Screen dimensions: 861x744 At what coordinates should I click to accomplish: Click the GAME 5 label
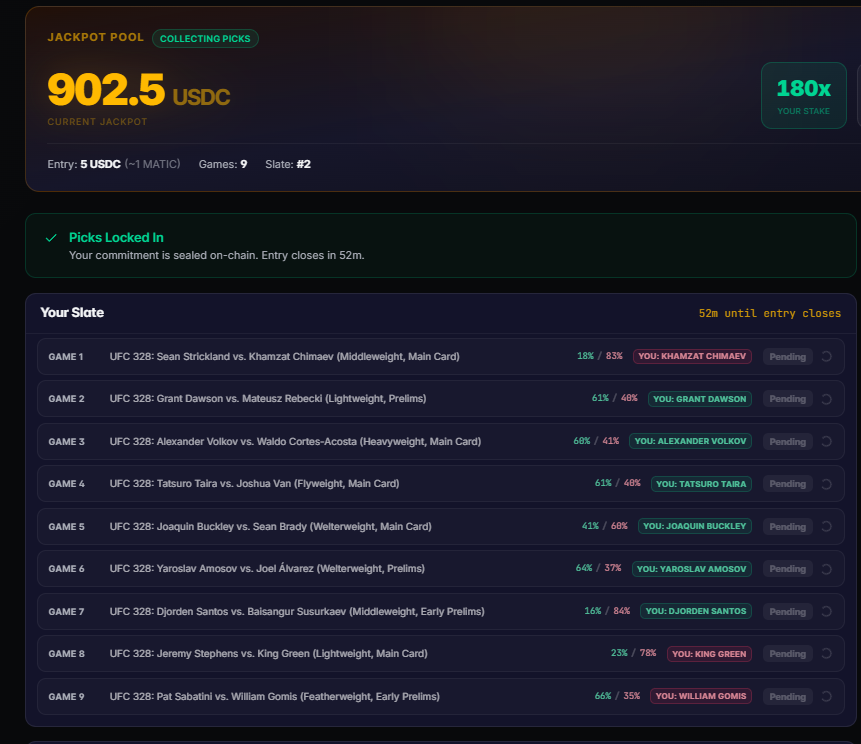tap(66, 527)
